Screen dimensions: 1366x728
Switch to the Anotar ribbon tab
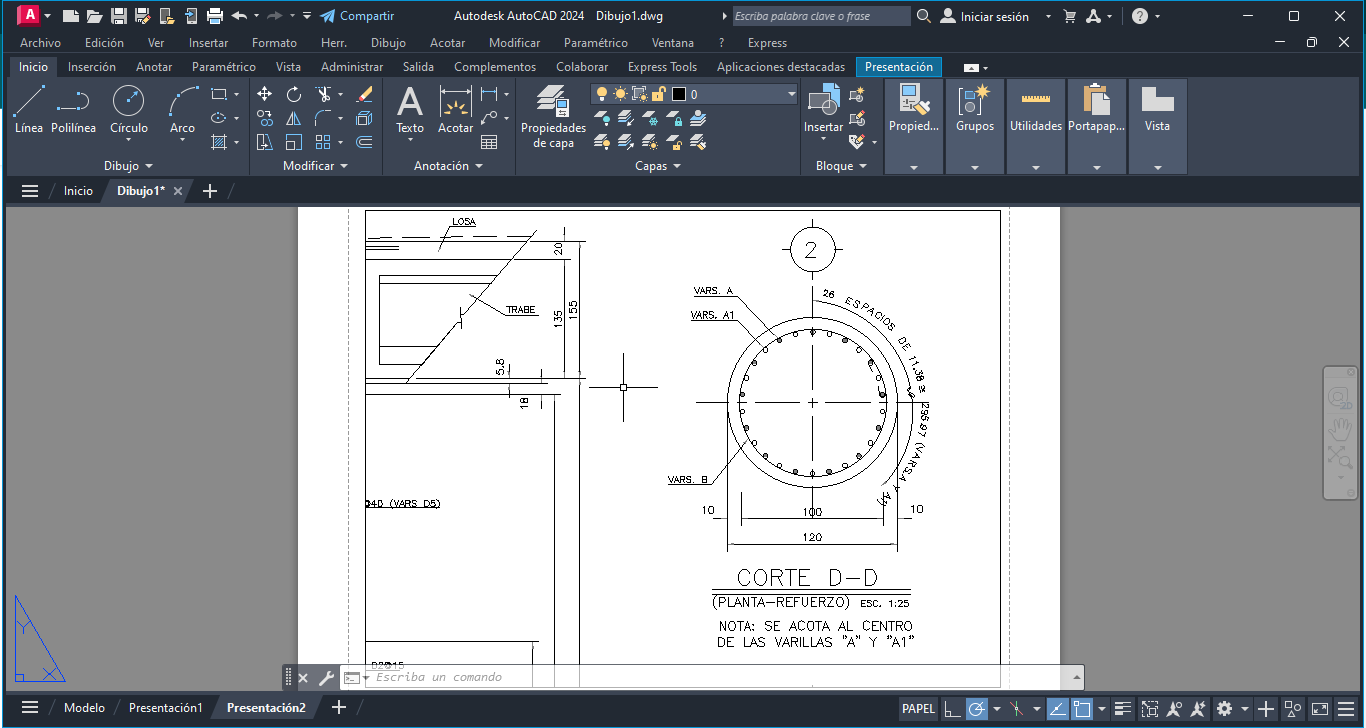click(154, 67)
